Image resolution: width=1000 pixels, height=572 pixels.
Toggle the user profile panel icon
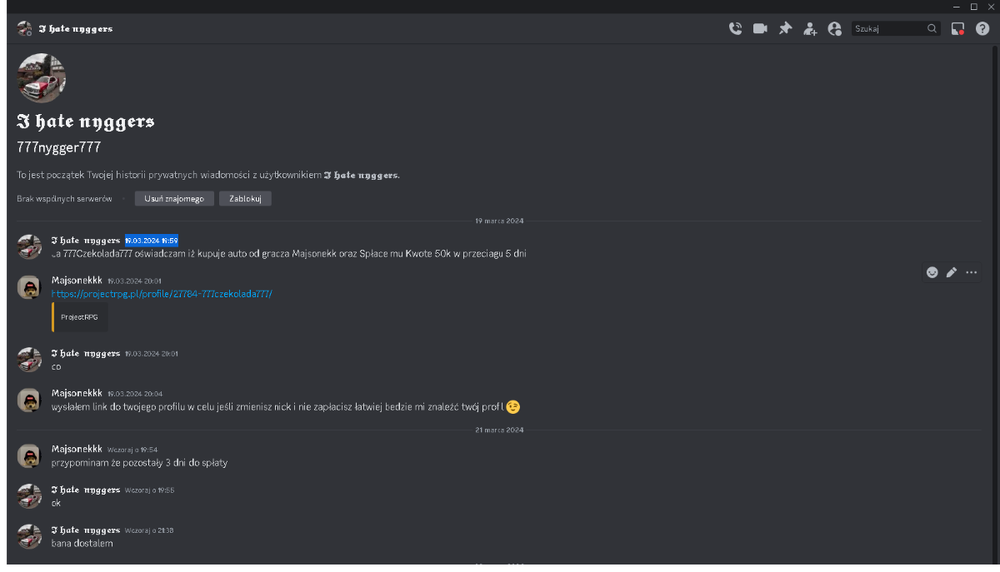pyautogui.click(x=835, y=29)
